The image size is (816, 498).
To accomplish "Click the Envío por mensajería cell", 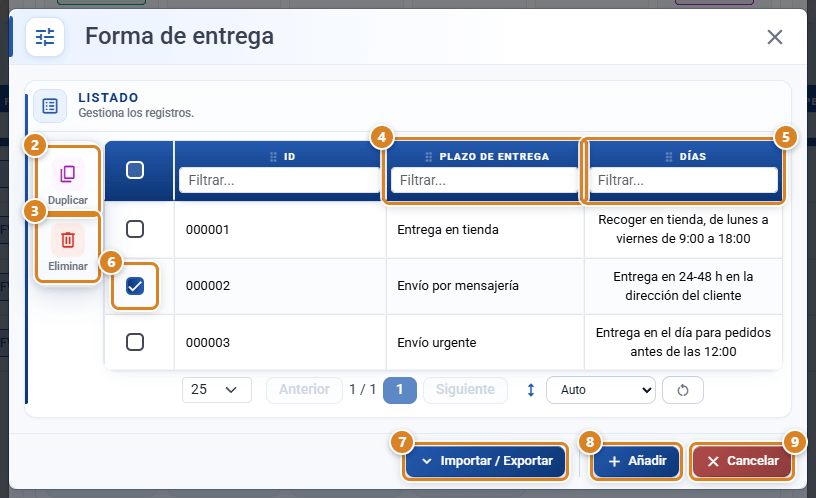I will [485, 286].
